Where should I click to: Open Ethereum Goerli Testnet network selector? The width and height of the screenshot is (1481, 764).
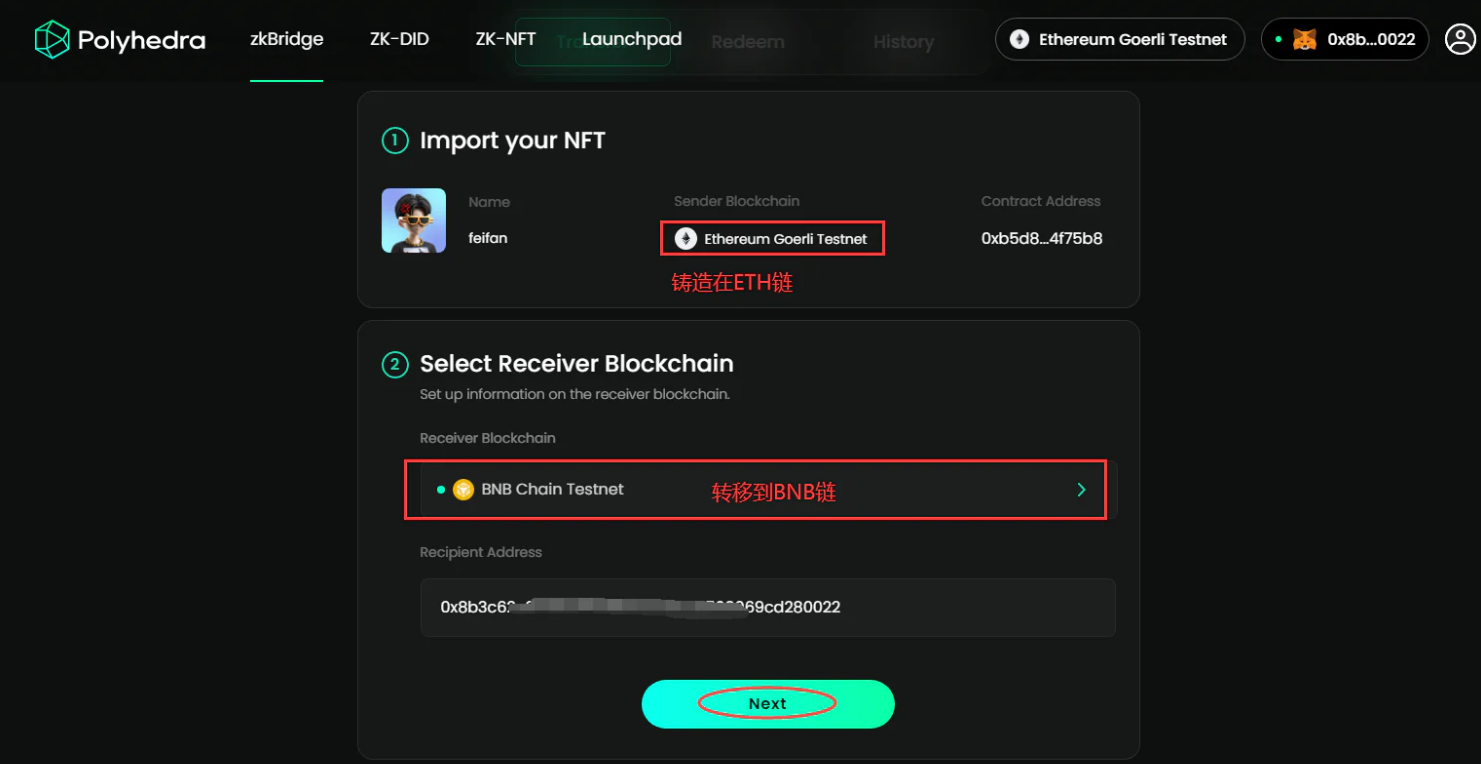click(1120, 40)
